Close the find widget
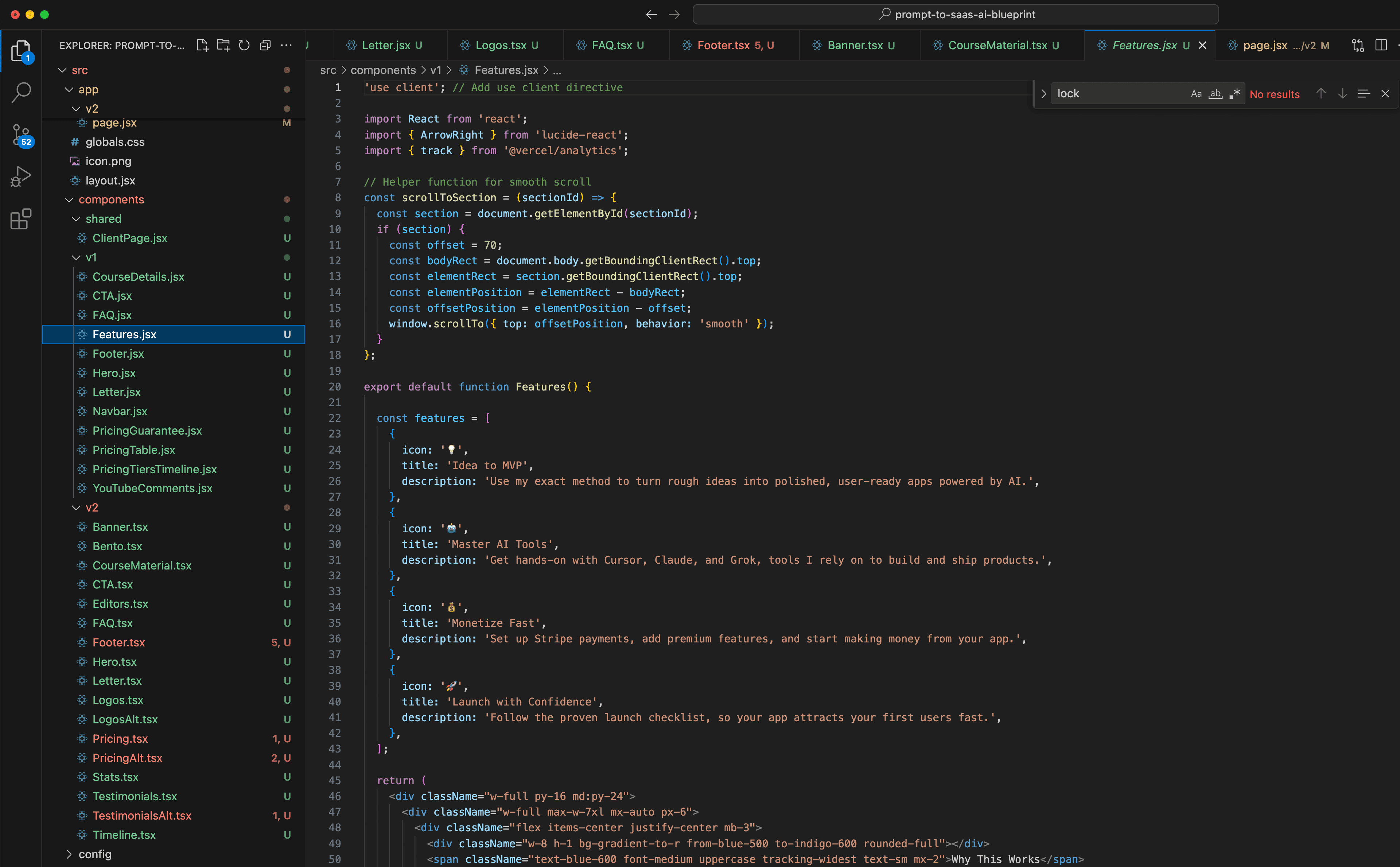 pyautogui.click(x=1385, y=93)
